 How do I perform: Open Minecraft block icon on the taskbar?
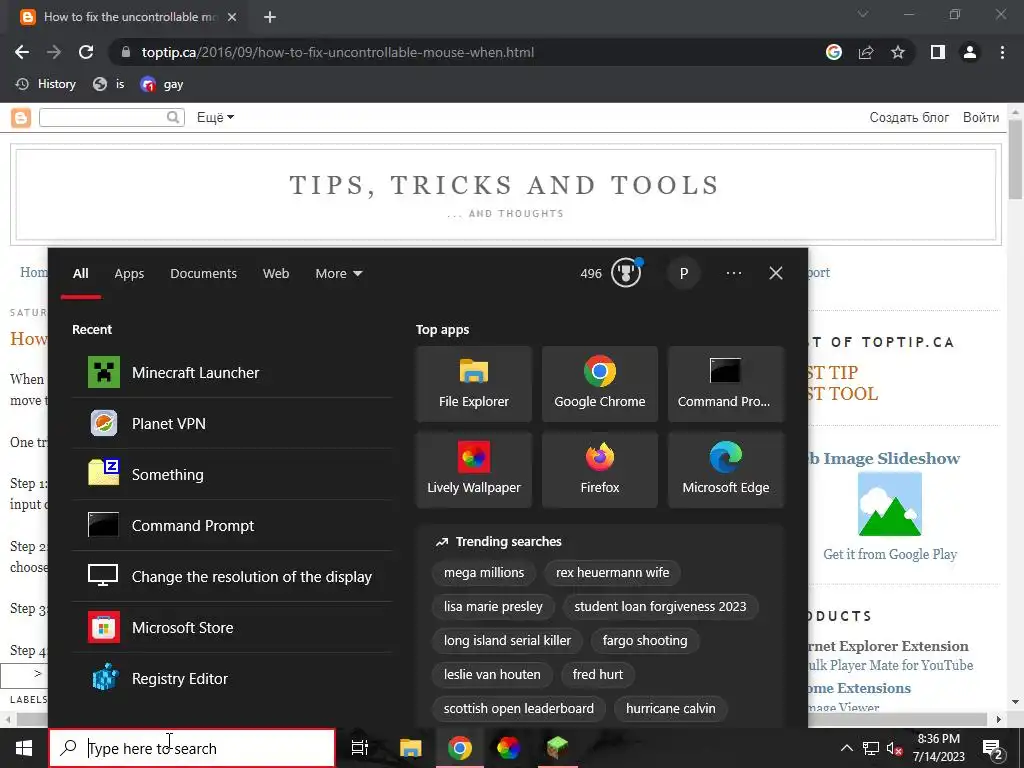click(557, 748)
